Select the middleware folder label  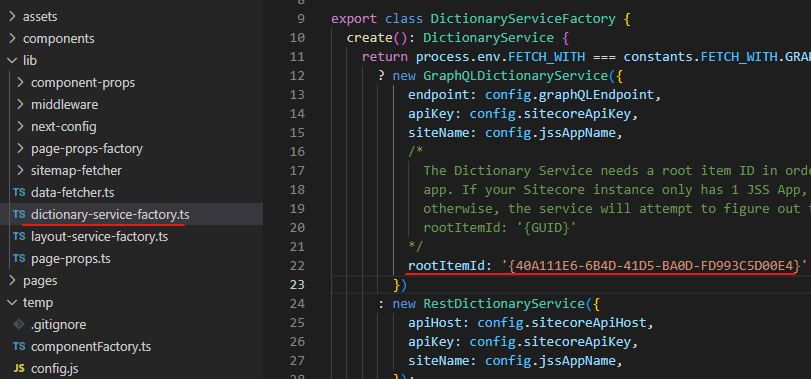(x=64, y=105)
